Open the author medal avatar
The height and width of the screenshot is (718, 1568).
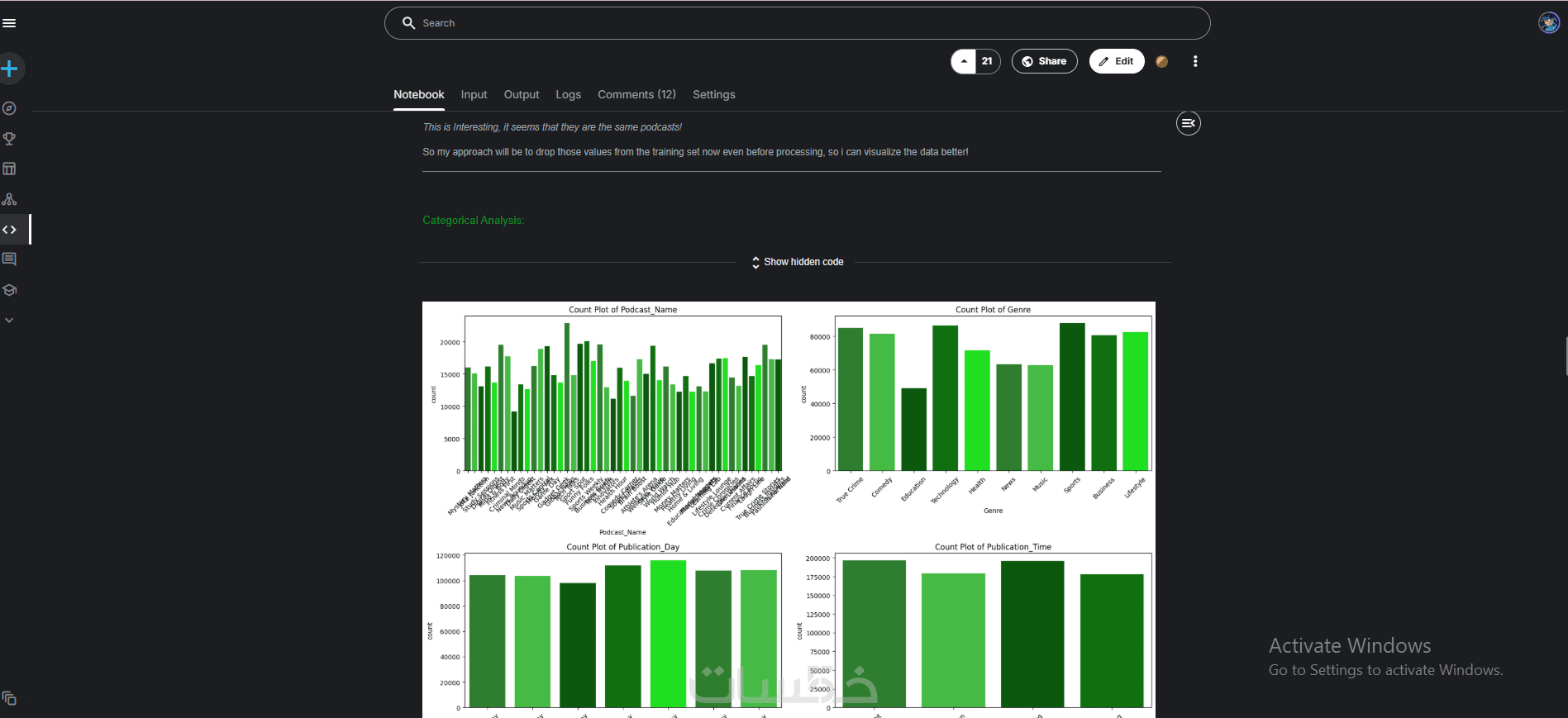point(1161,61)
